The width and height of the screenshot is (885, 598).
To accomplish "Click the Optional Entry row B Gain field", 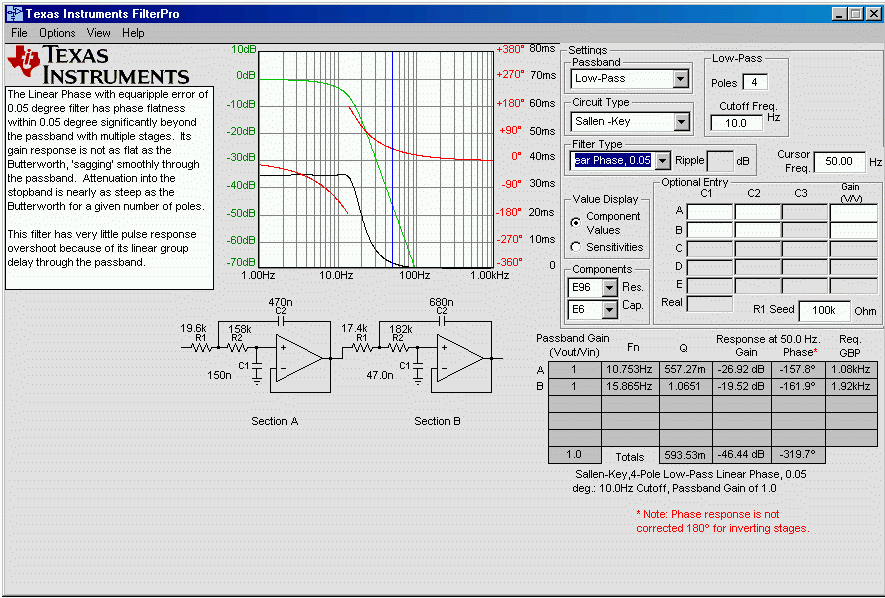I will pyautogui.click(x=853, y=230).
